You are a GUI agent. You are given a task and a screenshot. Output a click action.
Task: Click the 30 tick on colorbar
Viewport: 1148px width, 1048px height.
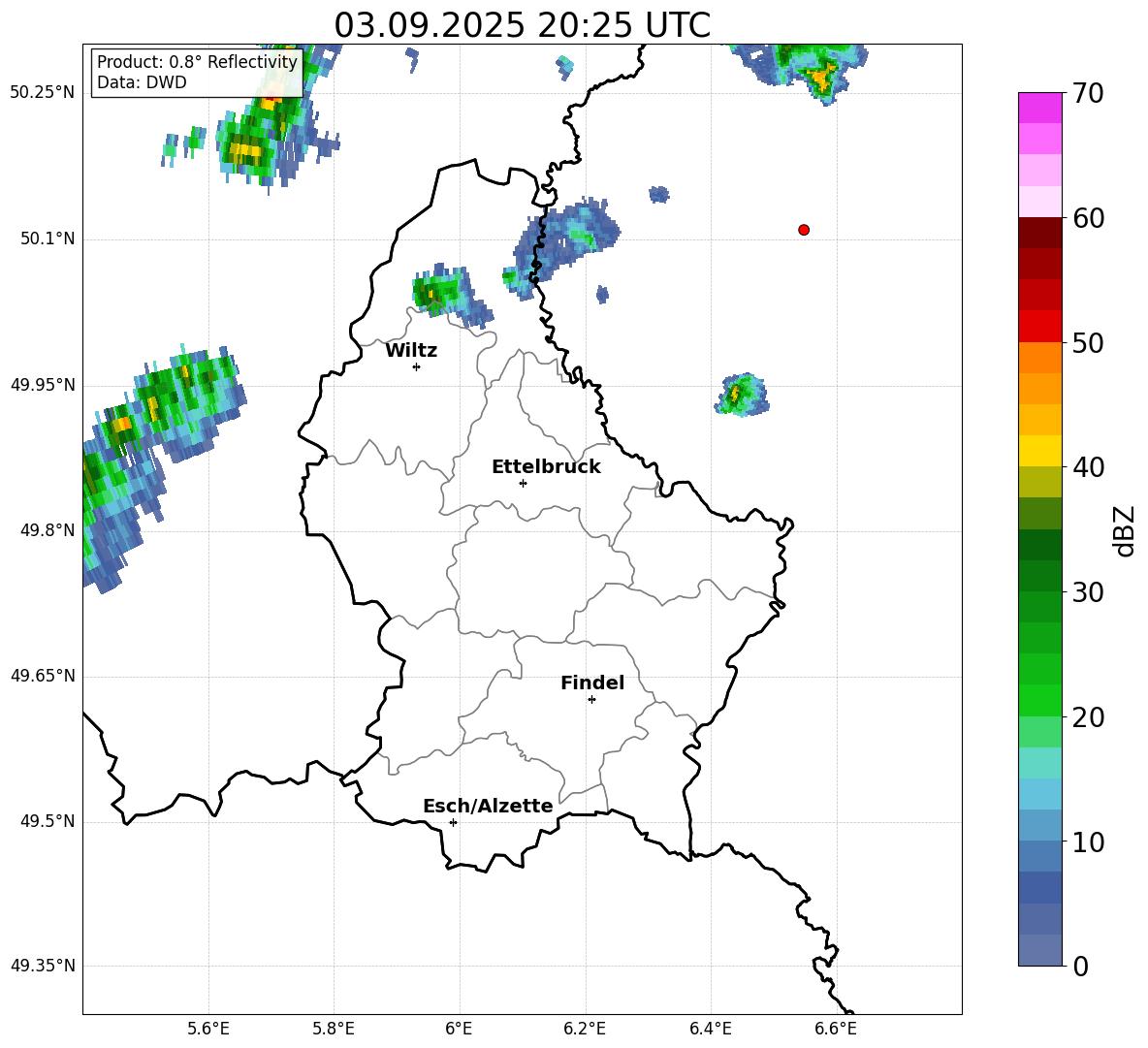(1088, 592)
